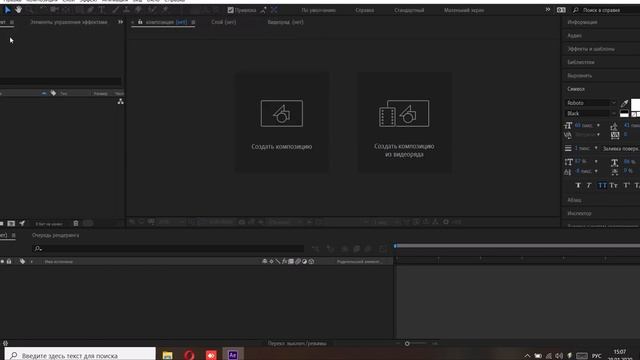Select the Маленький экран workspace

(464, 10)
